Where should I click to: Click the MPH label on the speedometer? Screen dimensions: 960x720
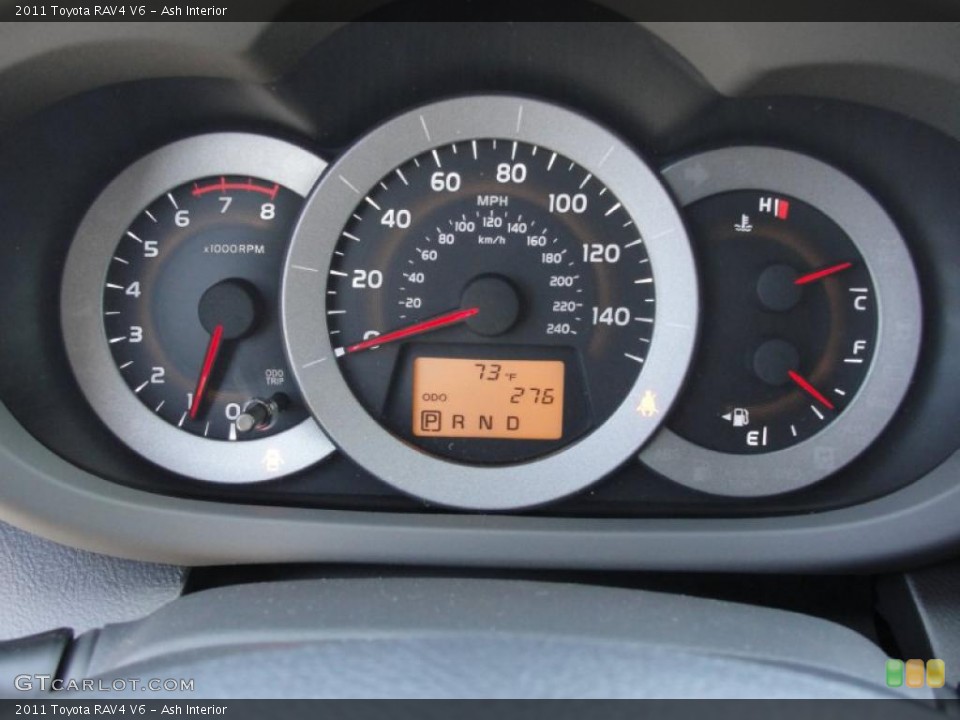(492, 201)
